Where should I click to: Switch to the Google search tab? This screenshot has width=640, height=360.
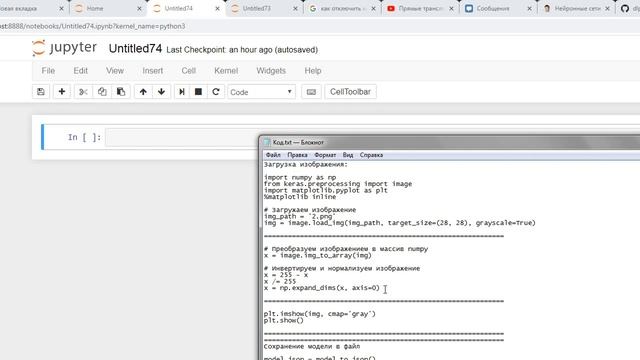[342, 8]
